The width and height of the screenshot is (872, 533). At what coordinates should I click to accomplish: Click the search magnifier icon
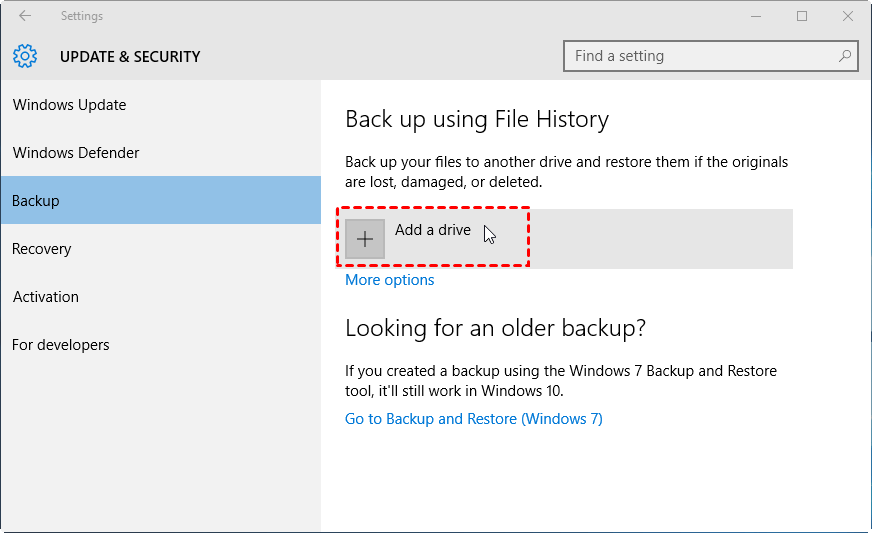point(845,56)
